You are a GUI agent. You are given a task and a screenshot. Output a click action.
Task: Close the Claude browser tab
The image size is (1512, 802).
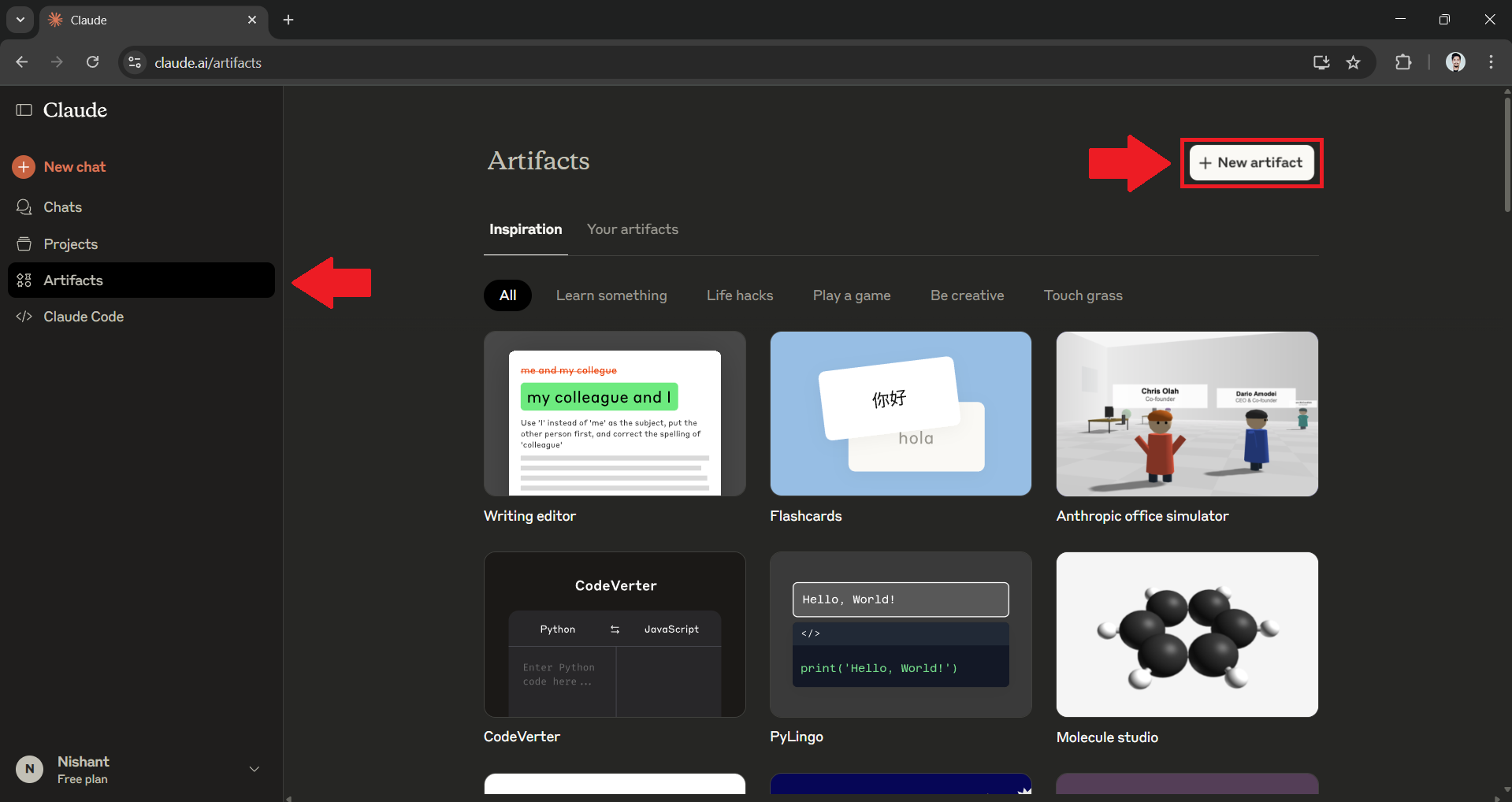pyautogui.click(x=252, y=20)
